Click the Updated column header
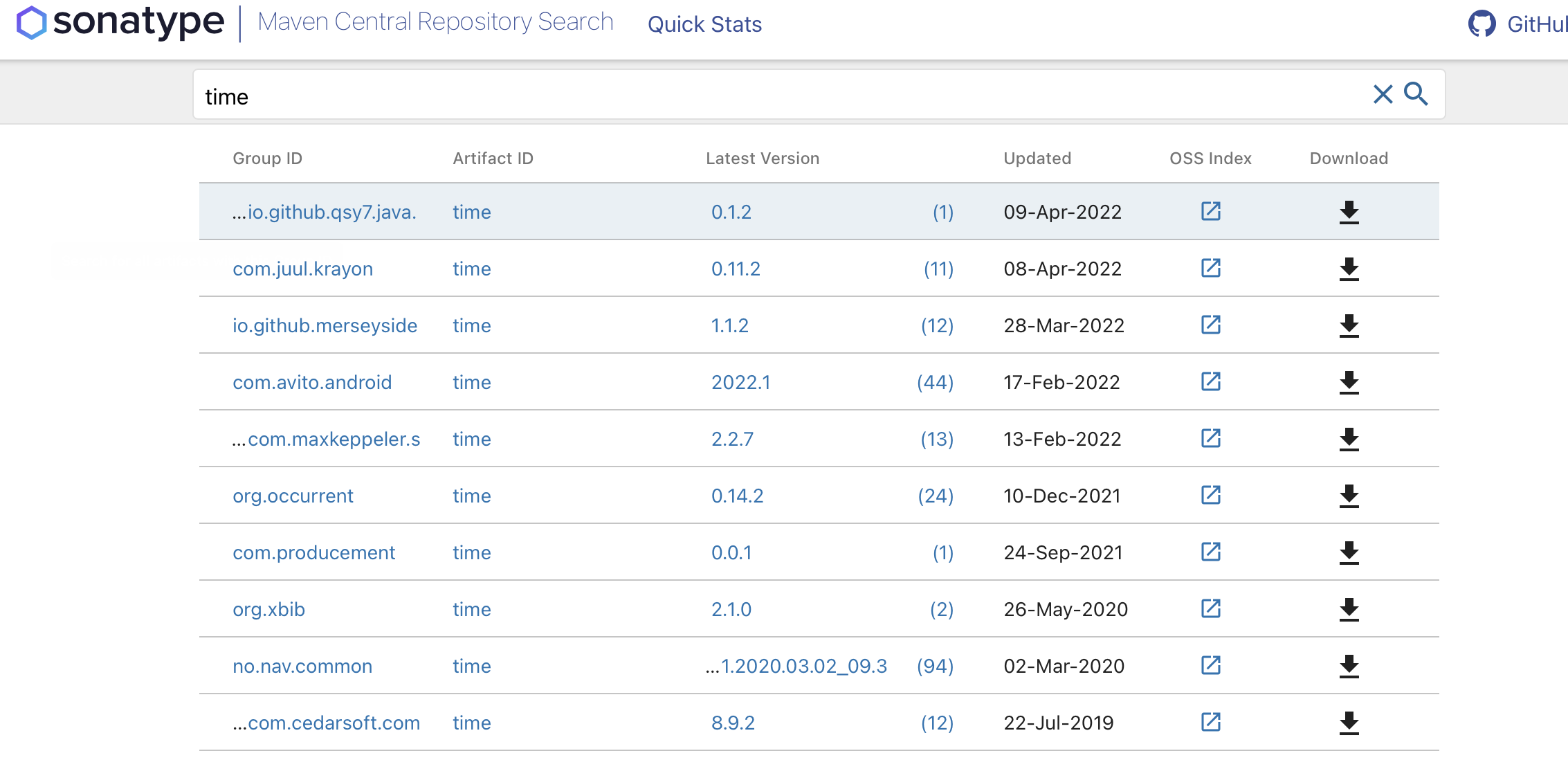The width and height of the screenshot is (1568, 760). [x=1037, y=159]
